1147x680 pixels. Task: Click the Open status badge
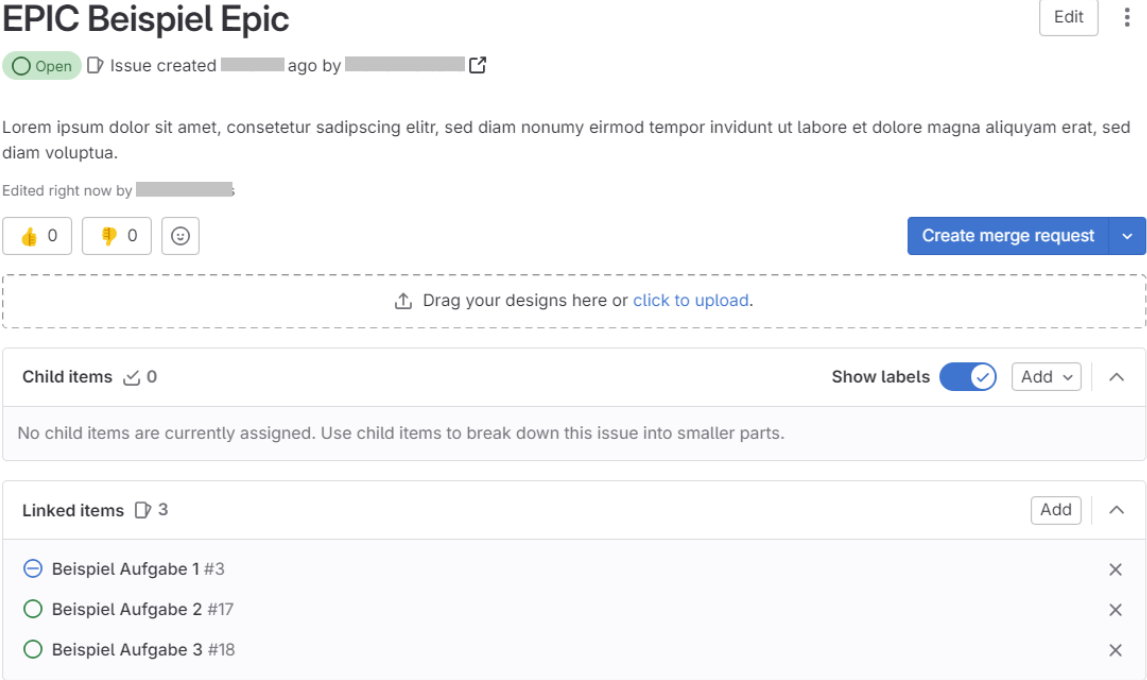[42, 66]
